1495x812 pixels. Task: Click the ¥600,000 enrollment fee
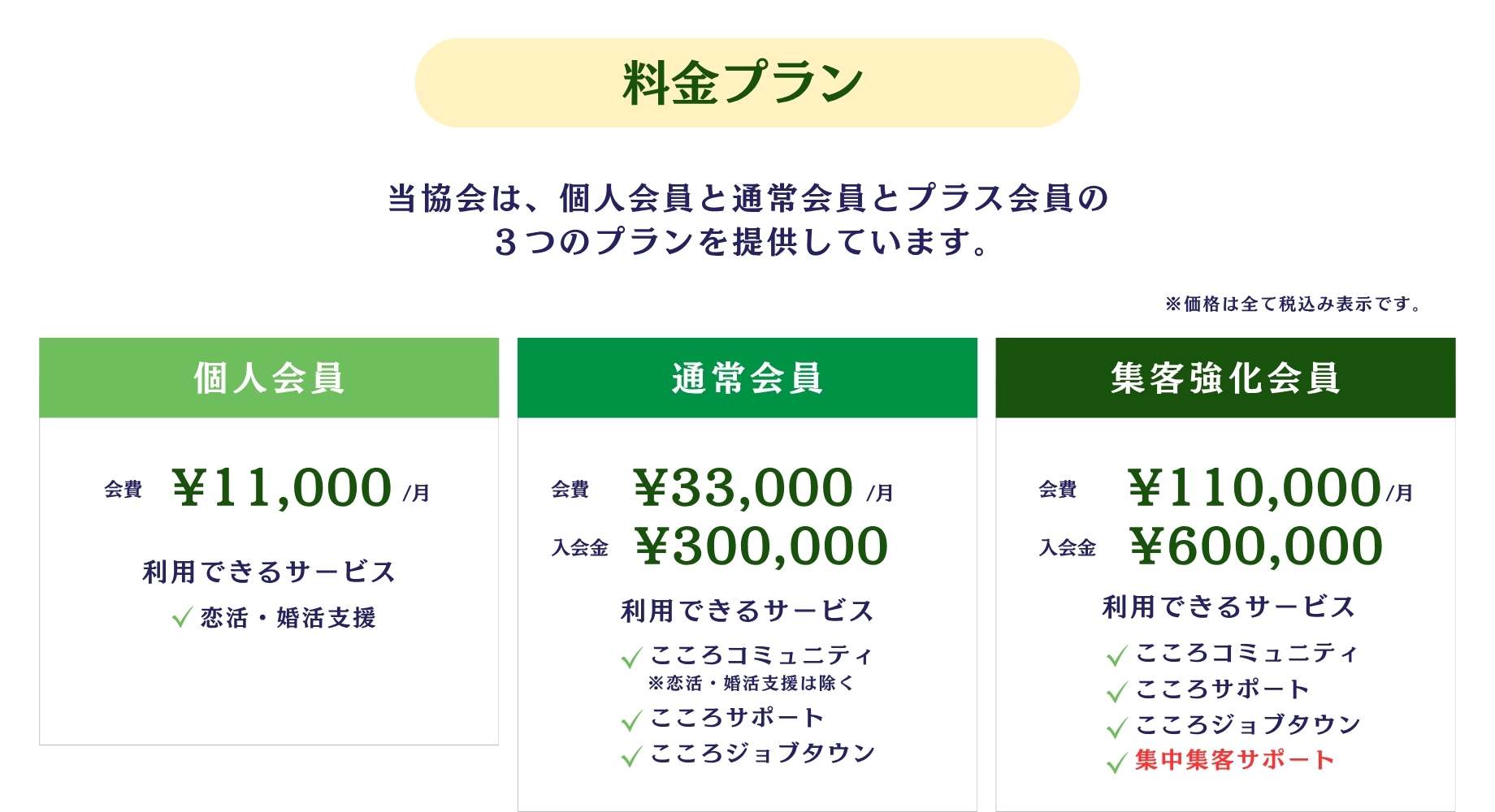pos(1256,546)
